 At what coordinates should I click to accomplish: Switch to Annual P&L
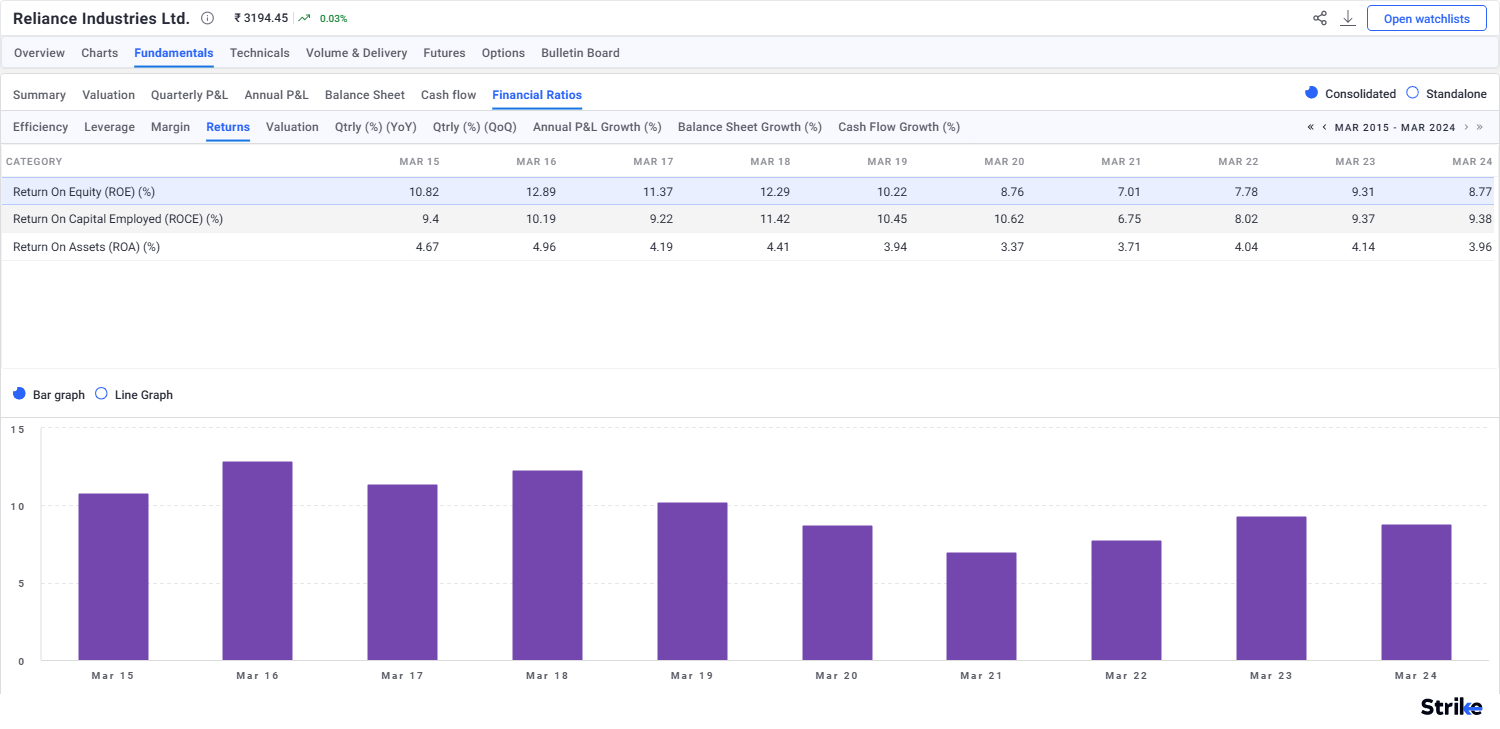point(276,95)
